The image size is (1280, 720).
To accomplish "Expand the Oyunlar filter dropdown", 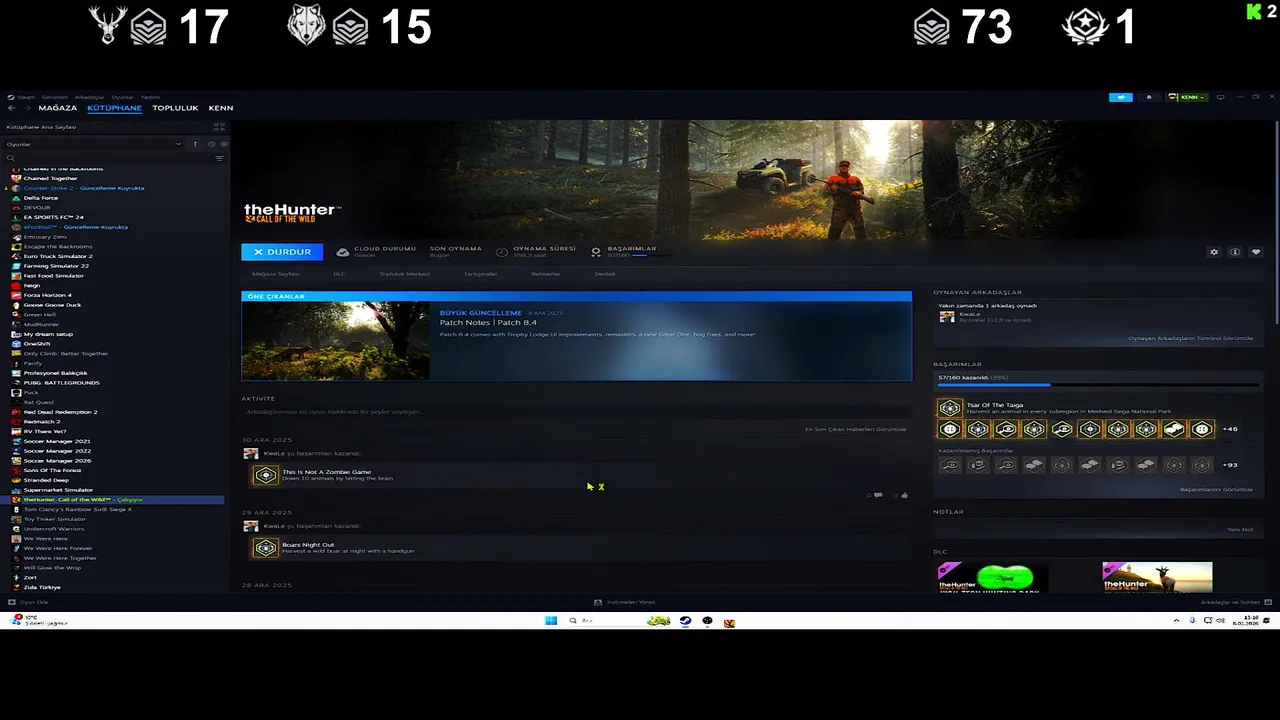I will click(x=95, y=144).
